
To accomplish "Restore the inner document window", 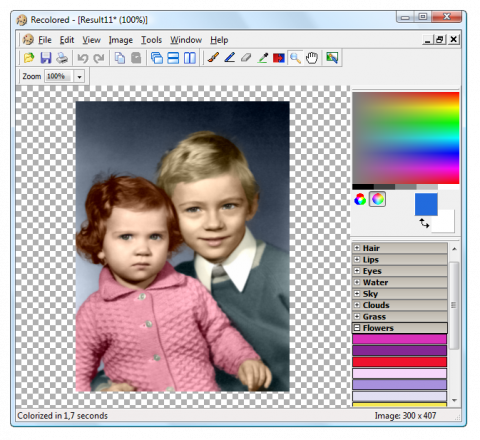I will [x=440, y=40].
